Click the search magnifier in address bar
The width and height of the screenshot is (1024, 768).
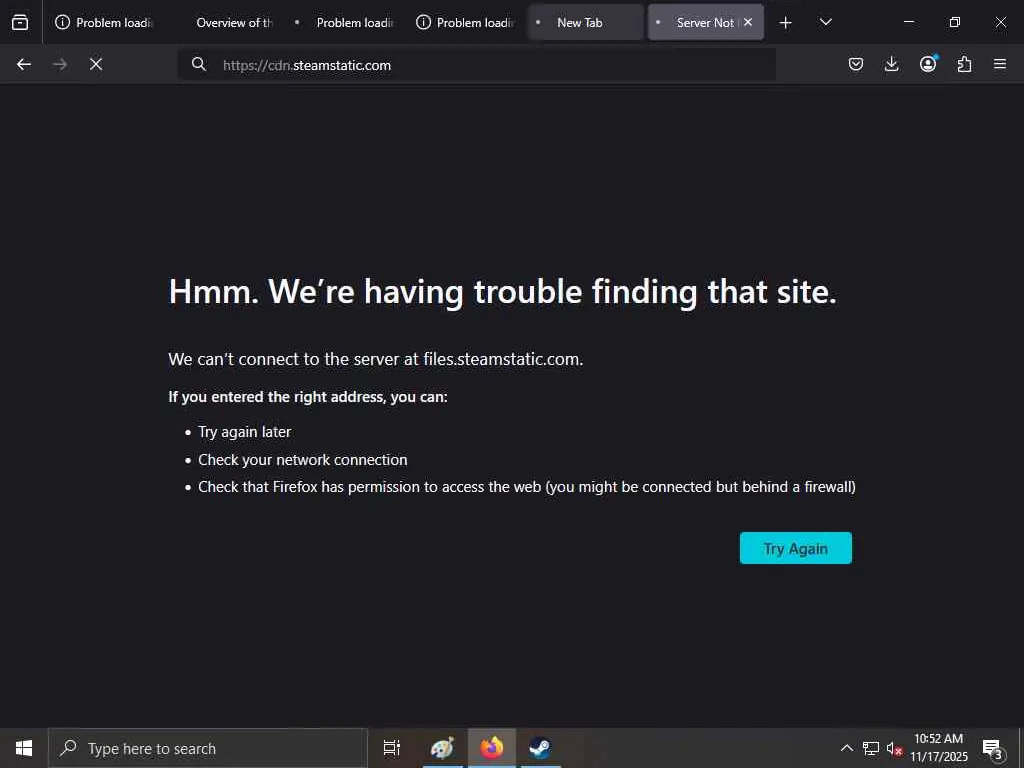199,64
